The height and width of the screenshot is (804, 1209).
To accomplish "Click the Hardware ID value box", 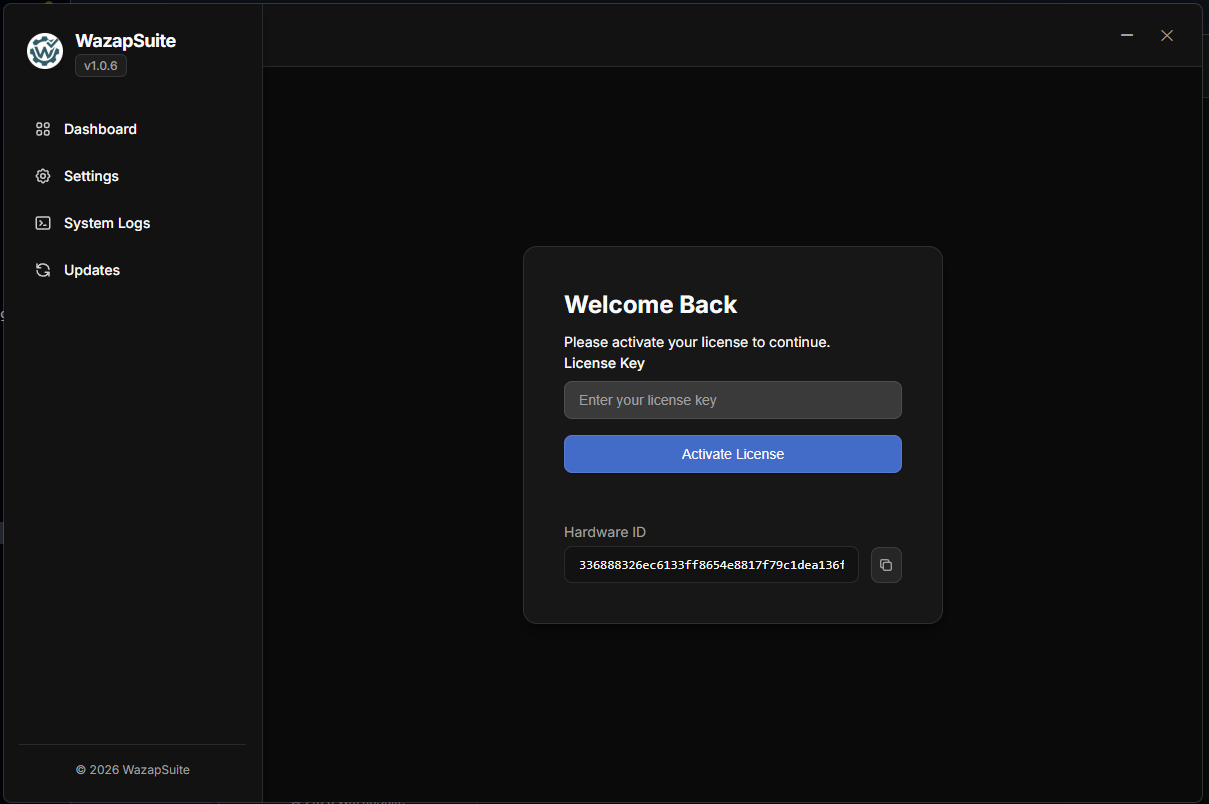I will point(711,565).
